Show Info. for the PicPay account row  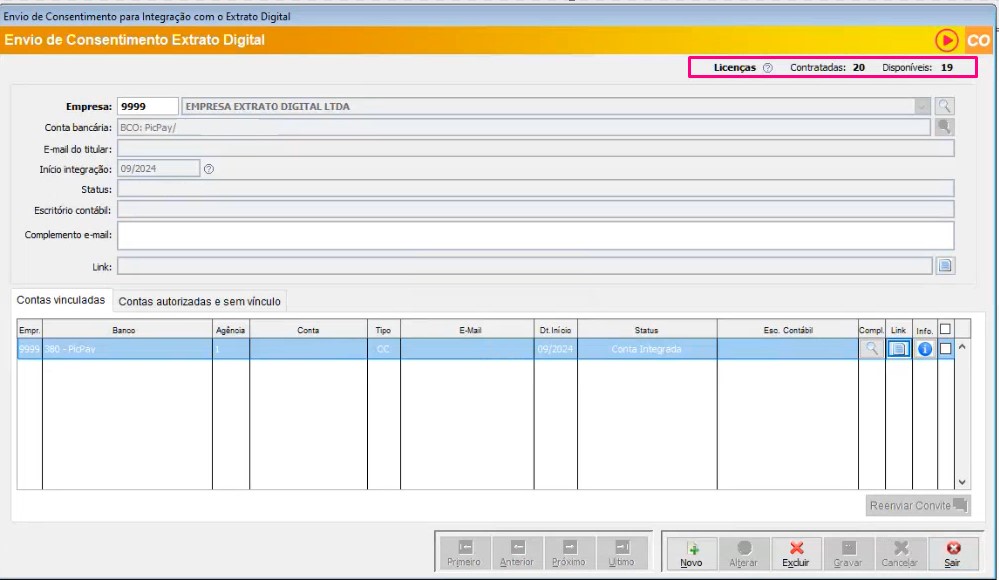925,349
